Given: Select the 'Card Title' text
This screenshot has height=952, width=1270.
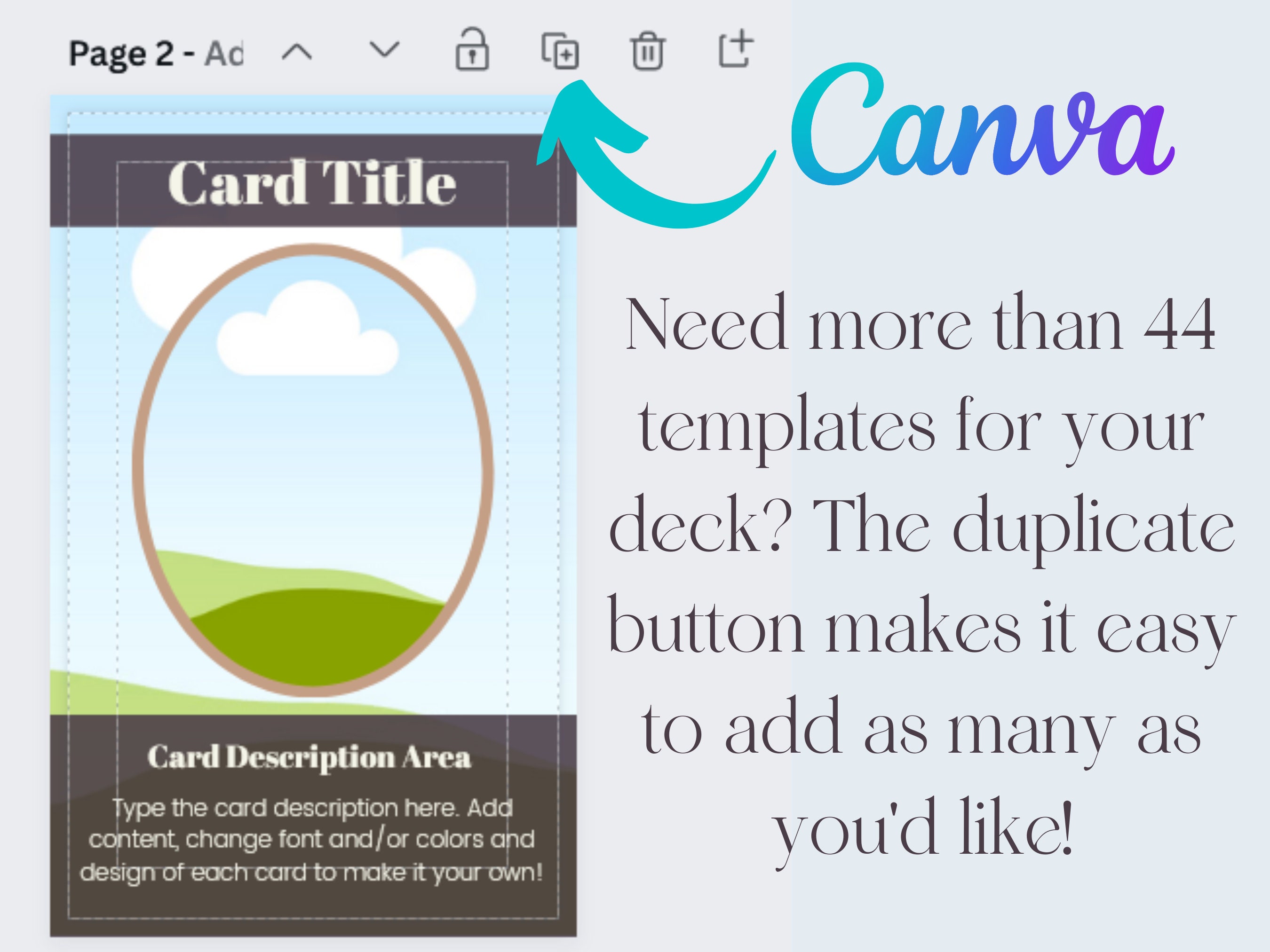Looking at the screenshot, I should coord(312,182).
